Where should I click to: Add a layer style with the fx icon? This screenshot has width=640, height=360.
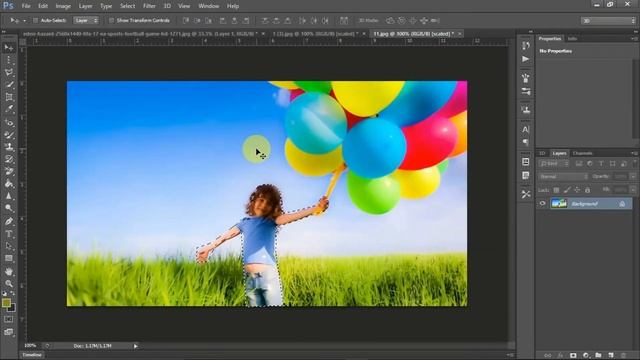(x=560, y=356)
